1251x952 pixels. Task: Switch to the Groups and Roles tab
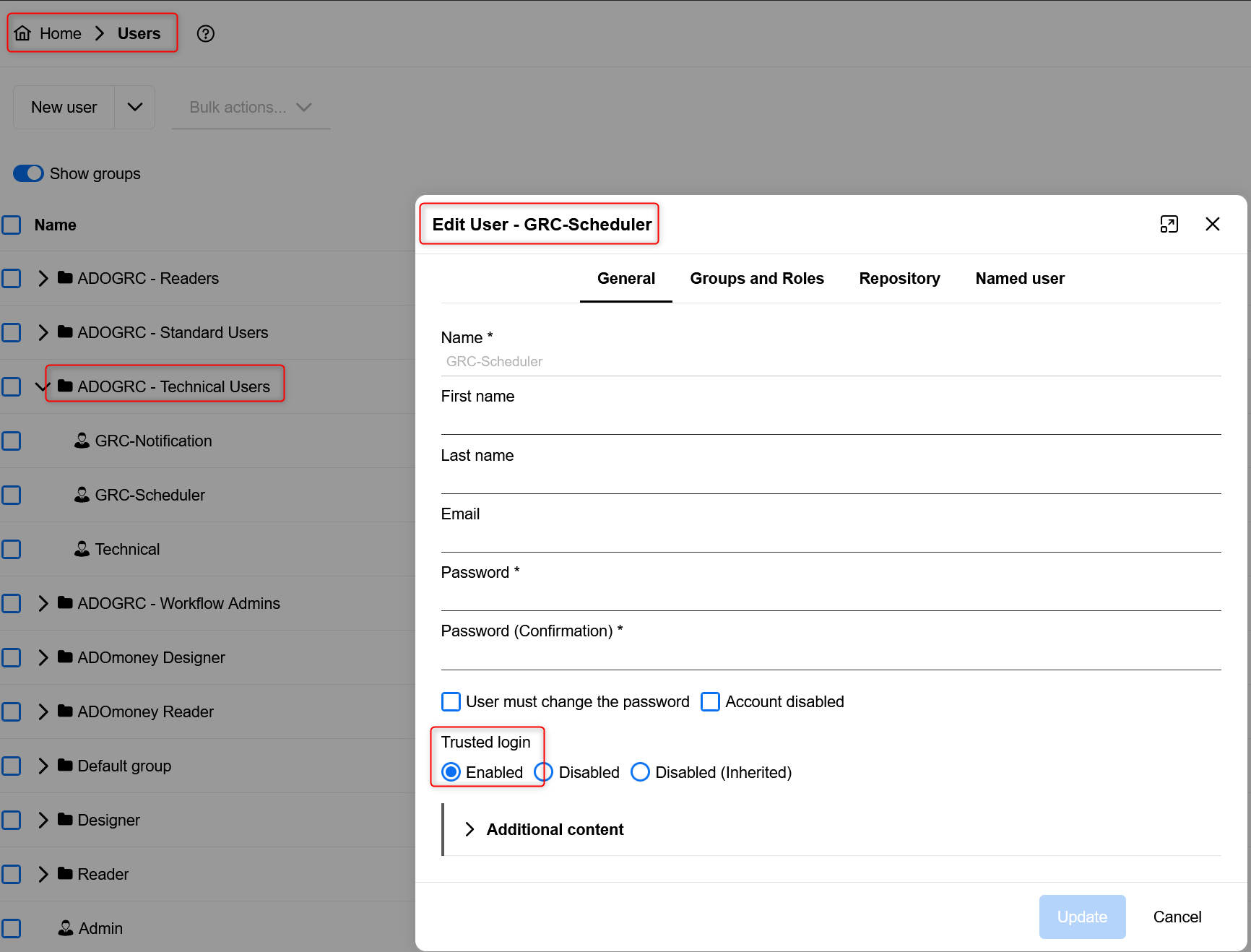[x=756, y=279]
